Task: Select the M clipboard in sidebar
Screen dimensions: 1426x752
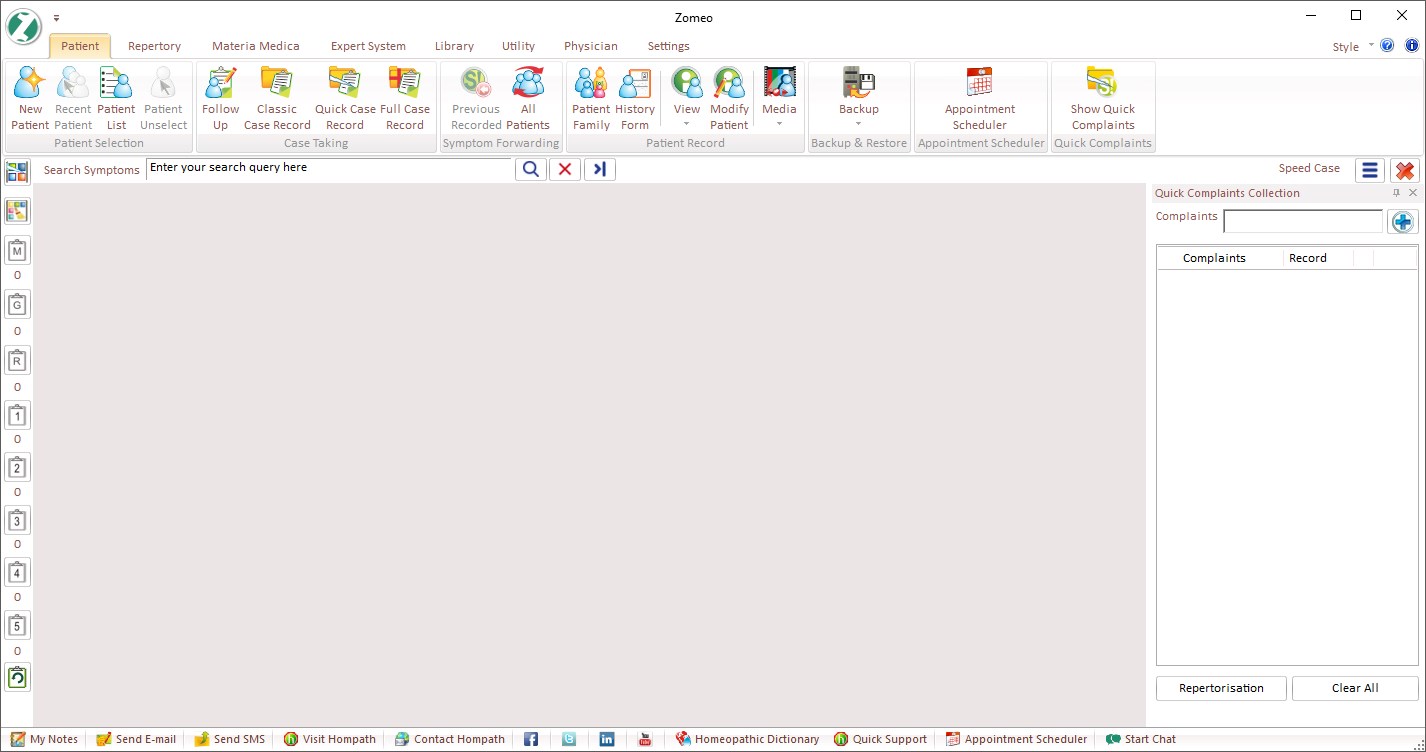Action: click(x=17, y=250)
